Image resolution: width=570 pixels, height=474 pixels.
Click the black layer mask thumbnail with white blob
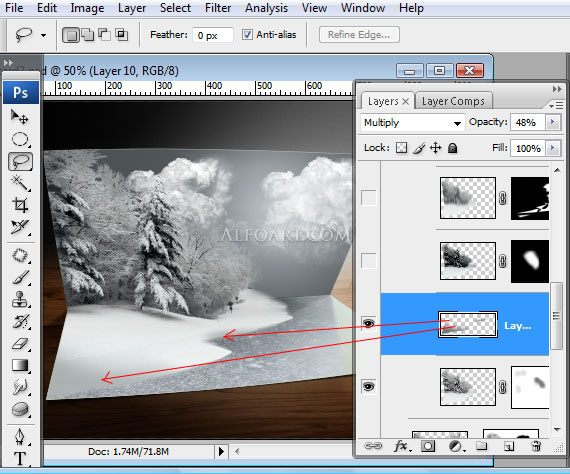[x=530, y=261]
